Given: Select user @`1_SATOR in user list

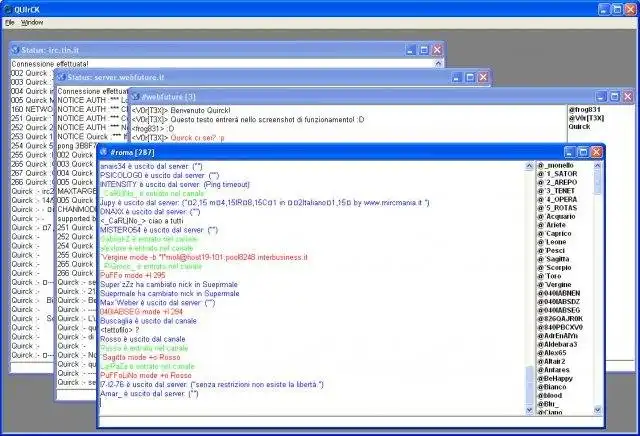Looking at the screenshot, I should click(x=557, y=174).
